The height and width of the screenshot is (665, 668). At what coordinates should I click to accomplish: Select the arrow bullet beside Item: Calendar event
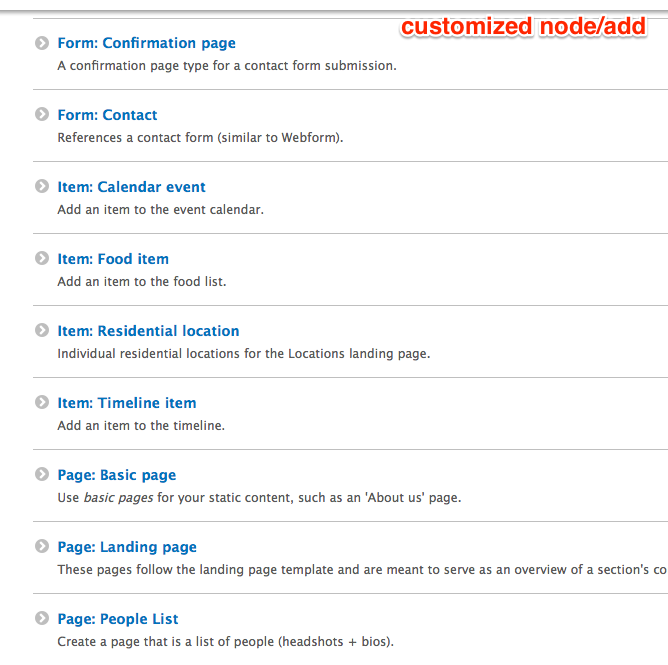pos(41,187)
